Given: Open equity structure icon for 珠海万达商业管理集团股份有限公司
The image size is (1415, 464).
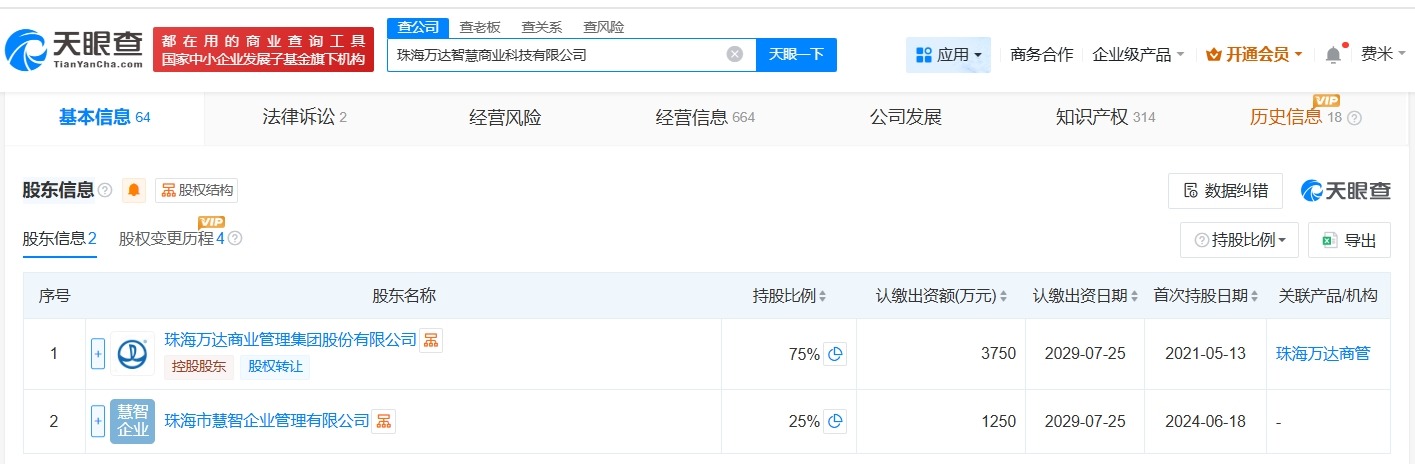Looking at the screenshot, I should (431, 340).
